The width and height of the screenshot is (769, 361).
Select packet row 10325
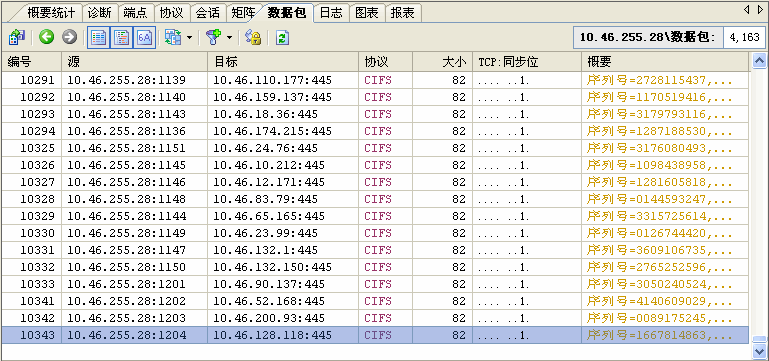(375, 148)
